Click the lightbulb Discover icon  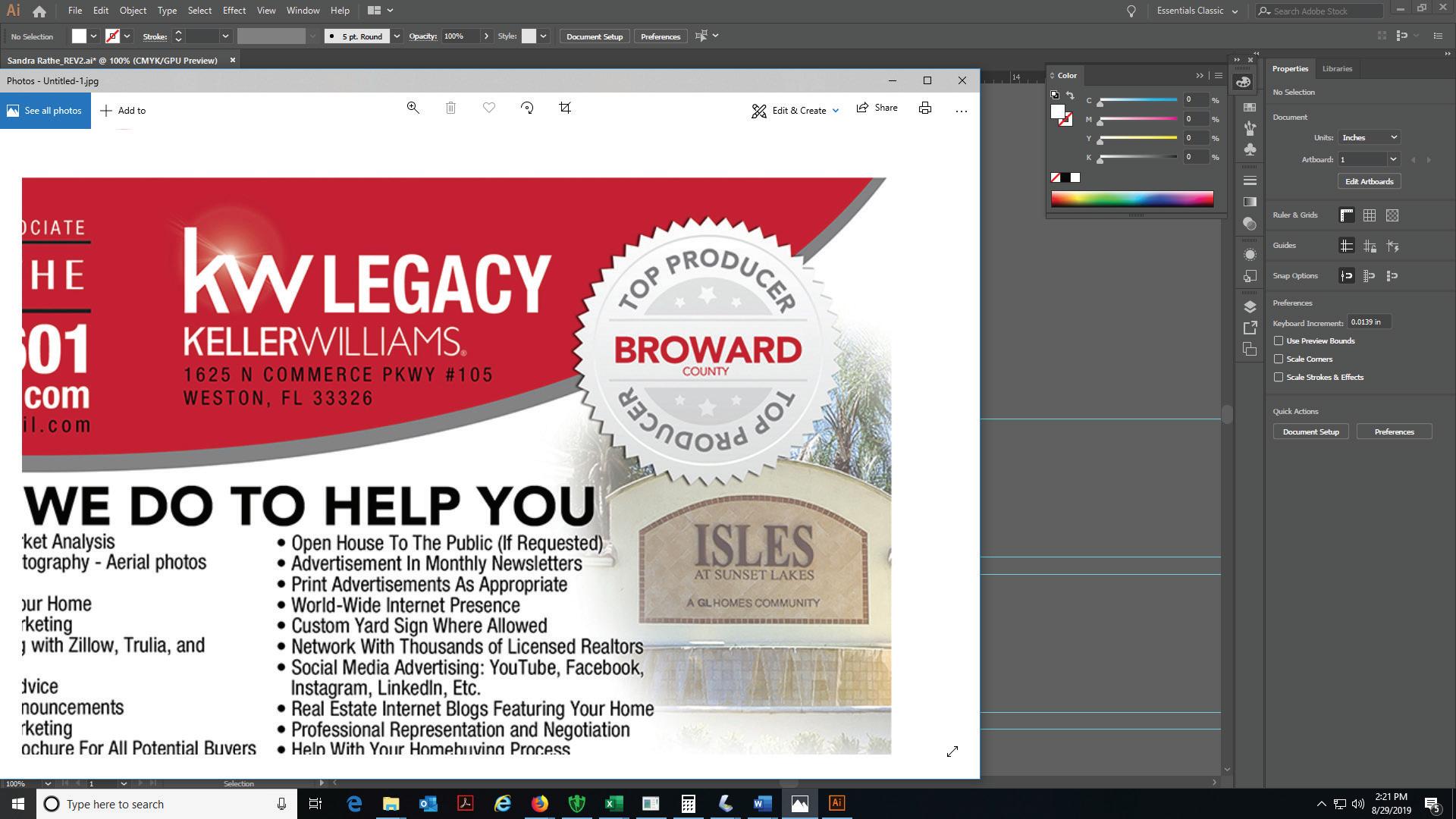coord(1131,11)
